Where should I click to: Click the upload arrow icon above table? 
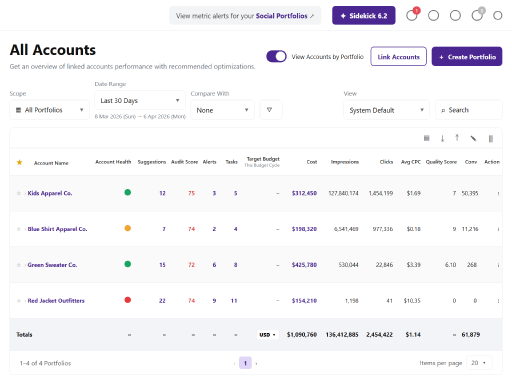click(457, 138)
